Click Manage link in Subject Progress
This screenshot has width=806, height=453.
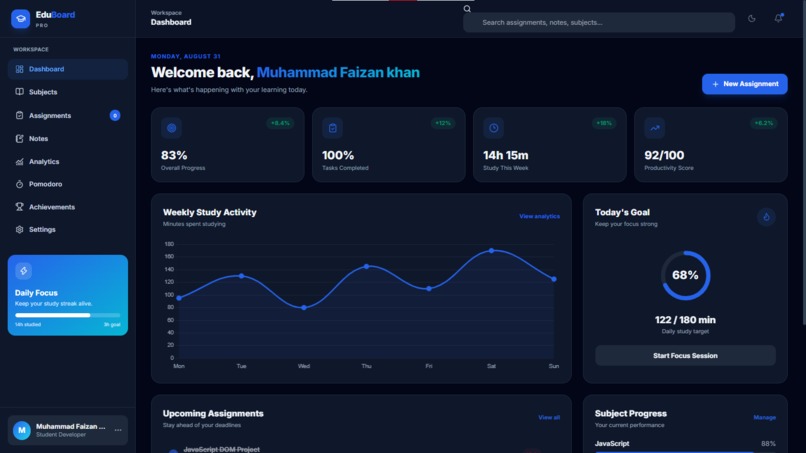pyautogui.click(x=764, y=418)
